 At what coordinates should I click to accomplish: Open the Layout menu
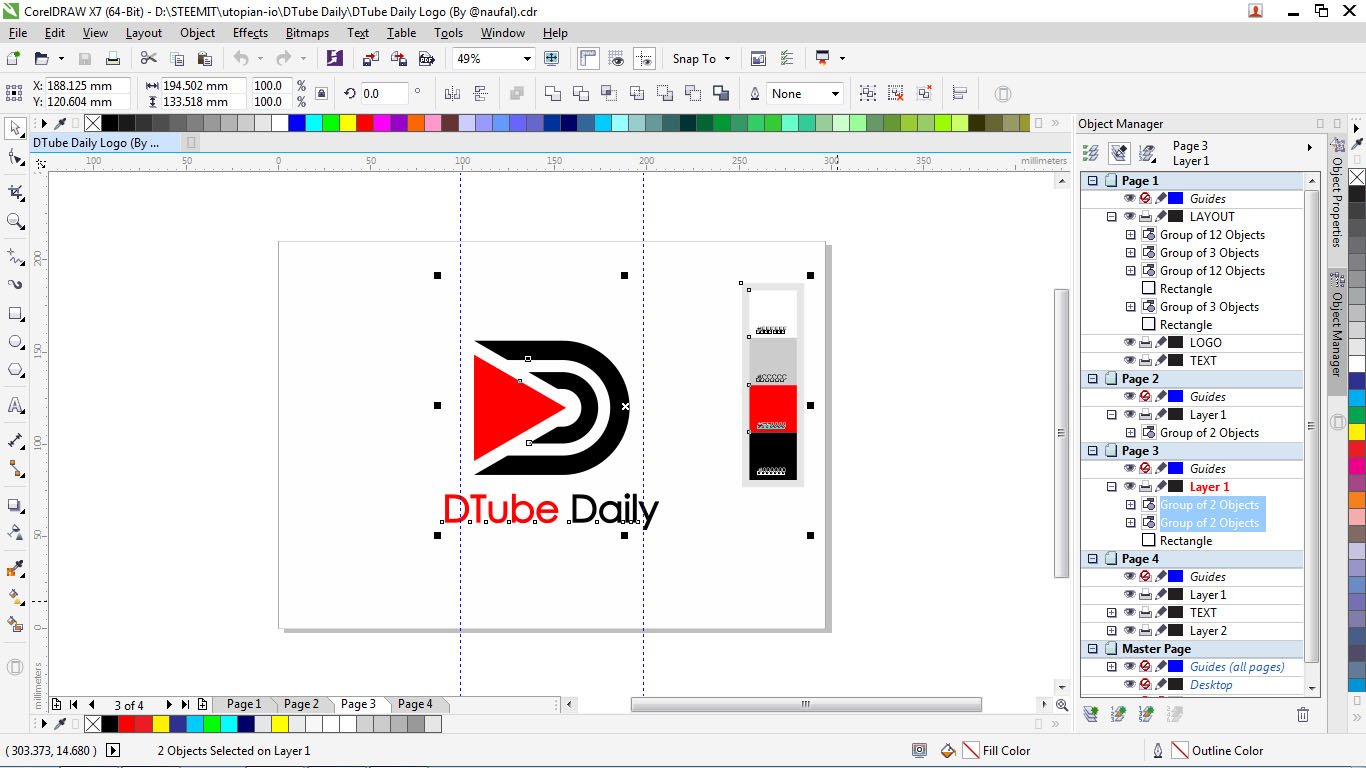click(x=144, y=33)
